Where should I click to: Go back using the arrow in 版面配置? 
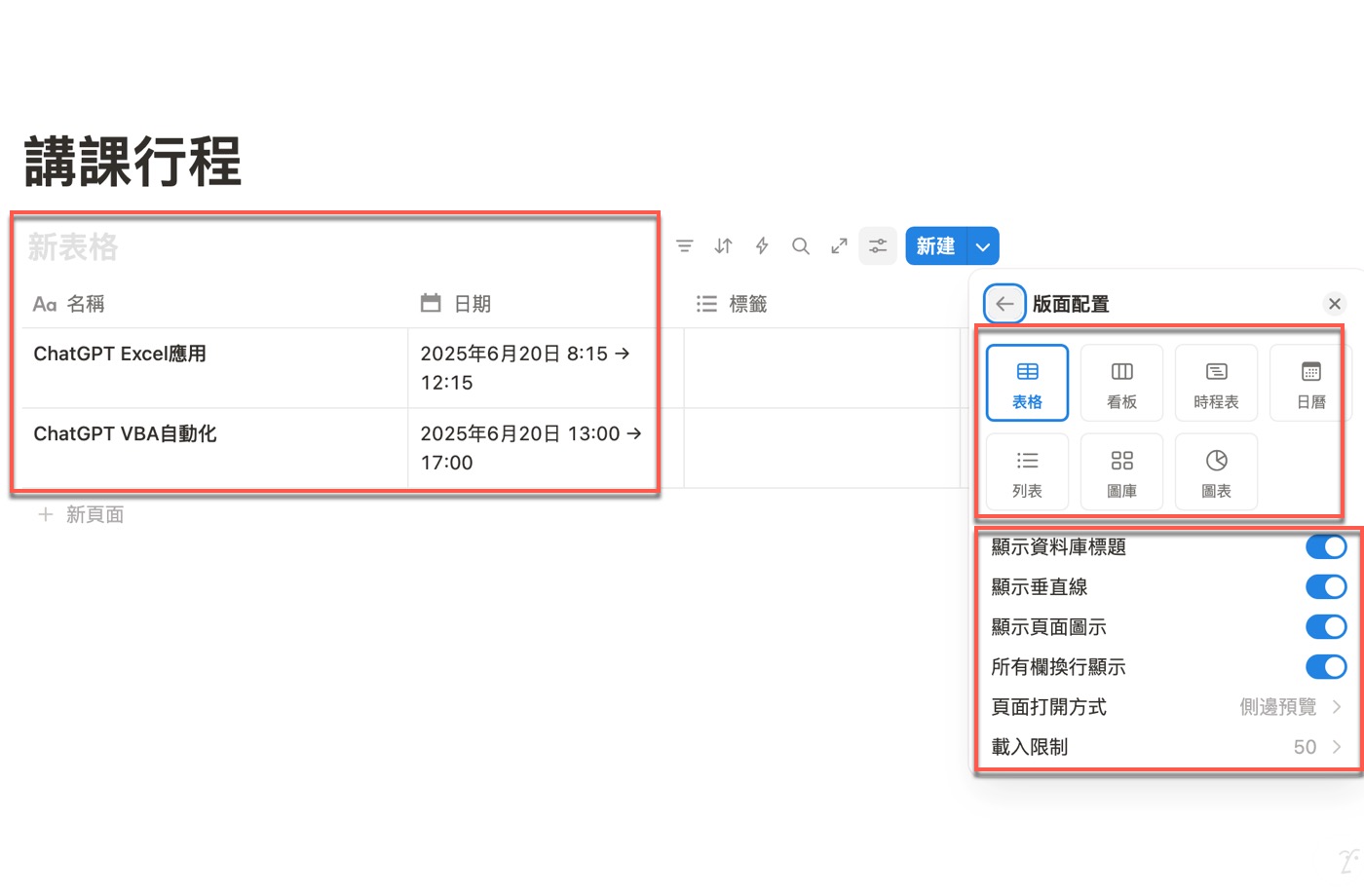[1004, 304]
